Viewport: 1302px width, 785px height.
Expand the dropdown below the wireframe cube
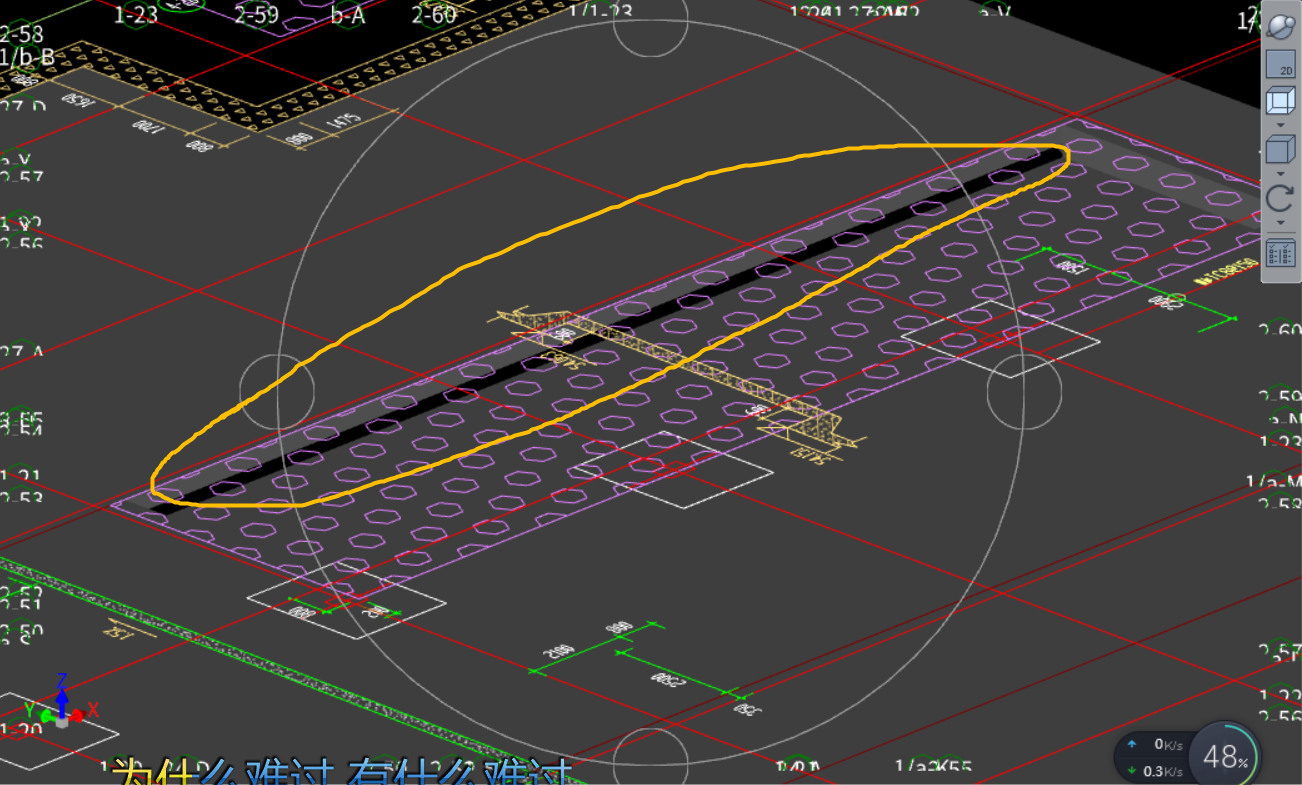point(1280,125)
